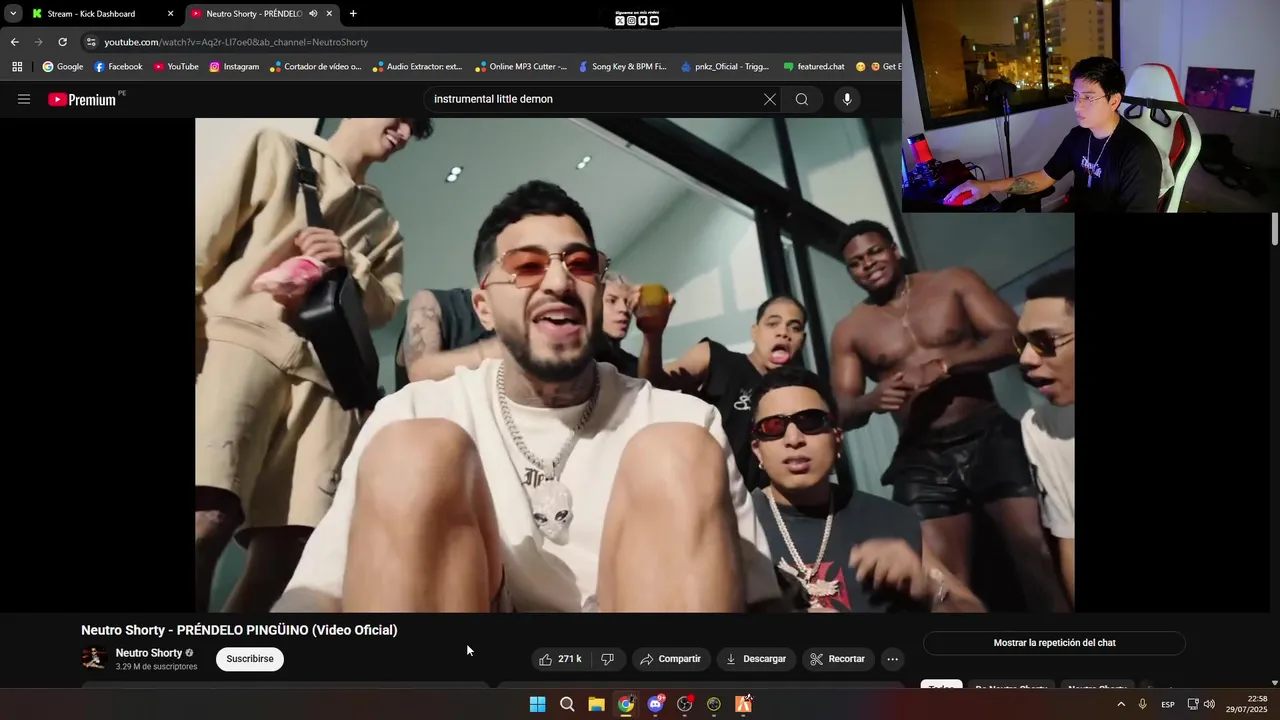This screenshot has height=720, width=1280.
Task: Open Discord from taskbar
Action: [x=655, y=704]
